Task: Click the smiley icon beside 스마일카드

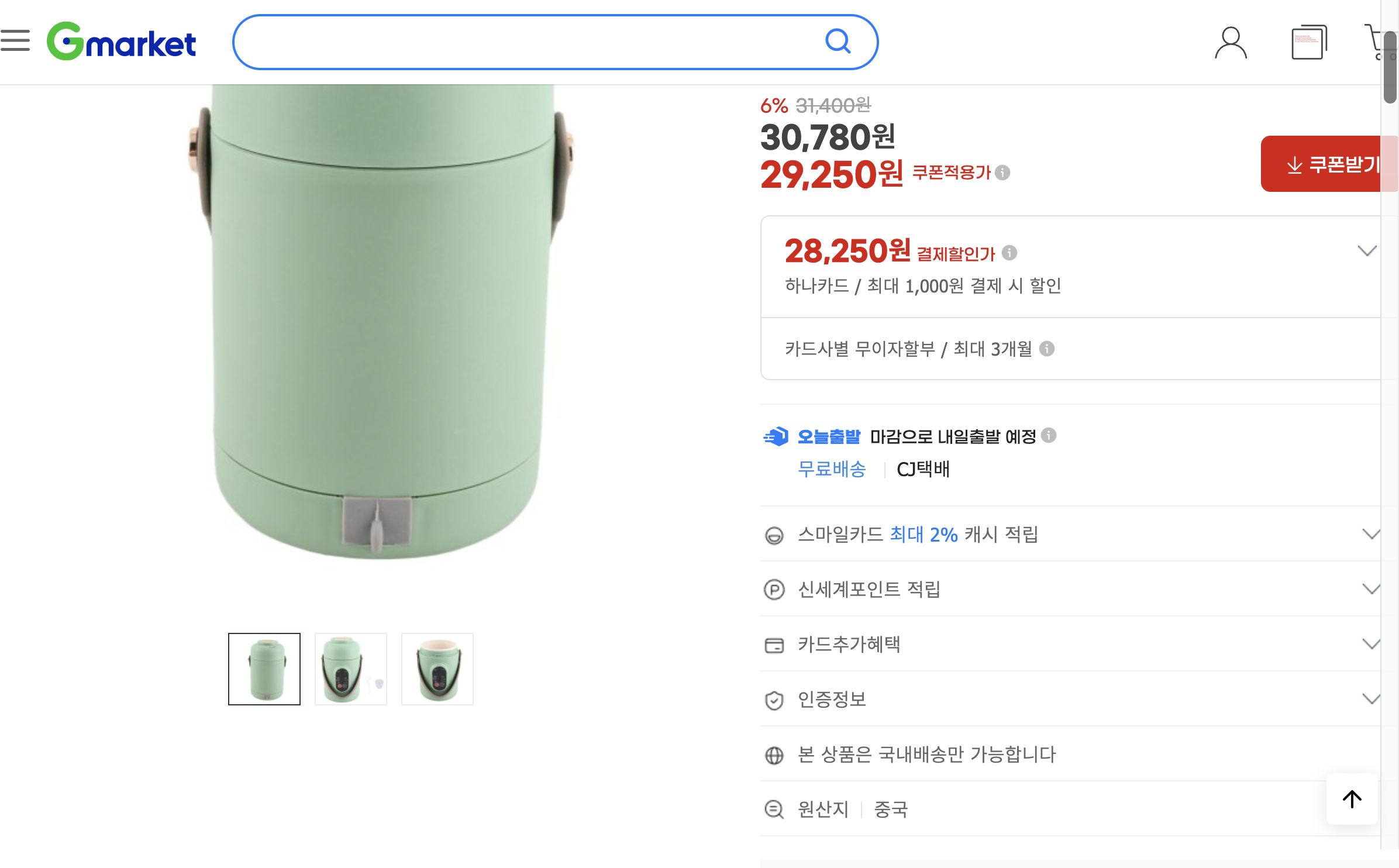Action: [775, 535]
